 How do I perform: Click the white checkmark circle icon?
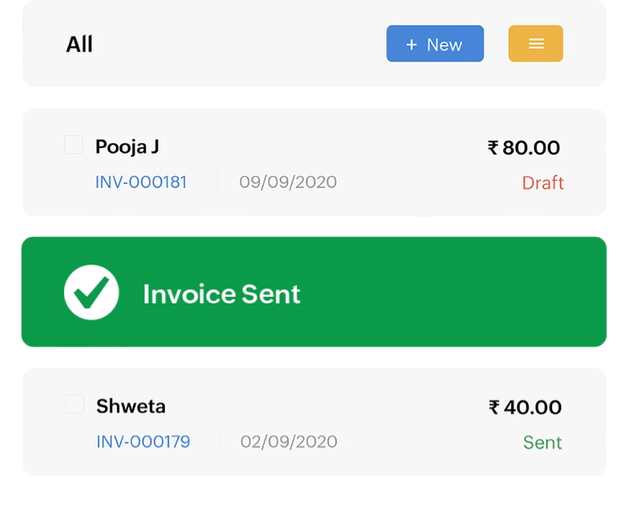91,292
